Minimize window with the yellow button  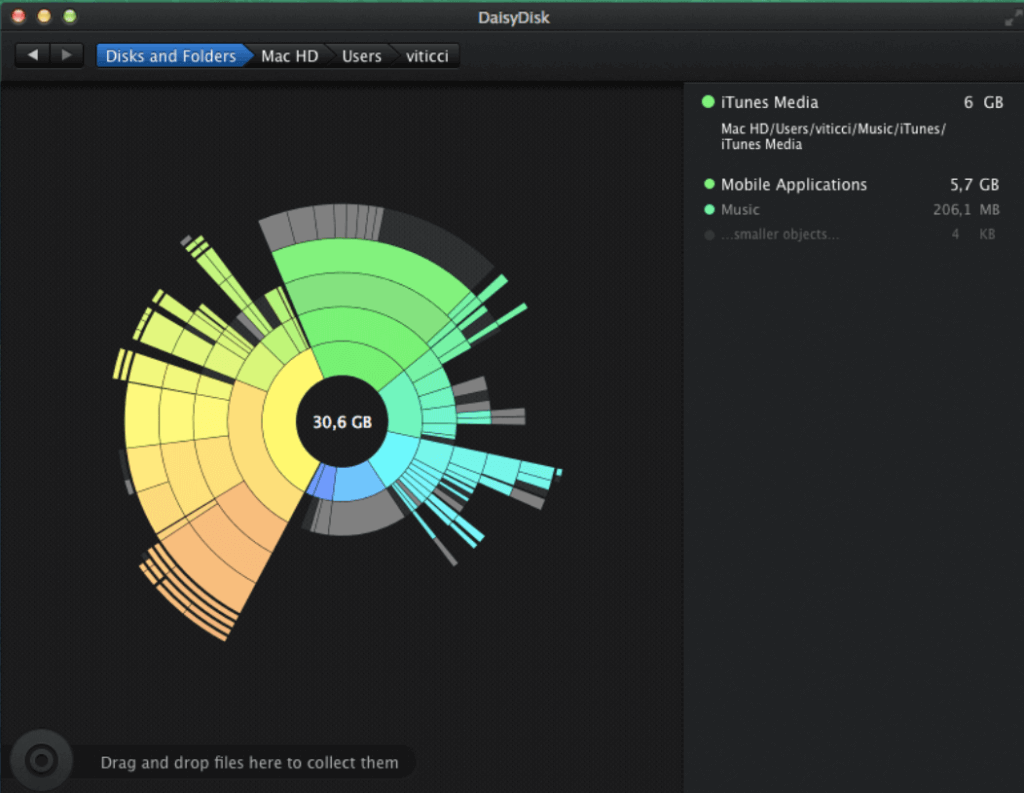[44, 16]
